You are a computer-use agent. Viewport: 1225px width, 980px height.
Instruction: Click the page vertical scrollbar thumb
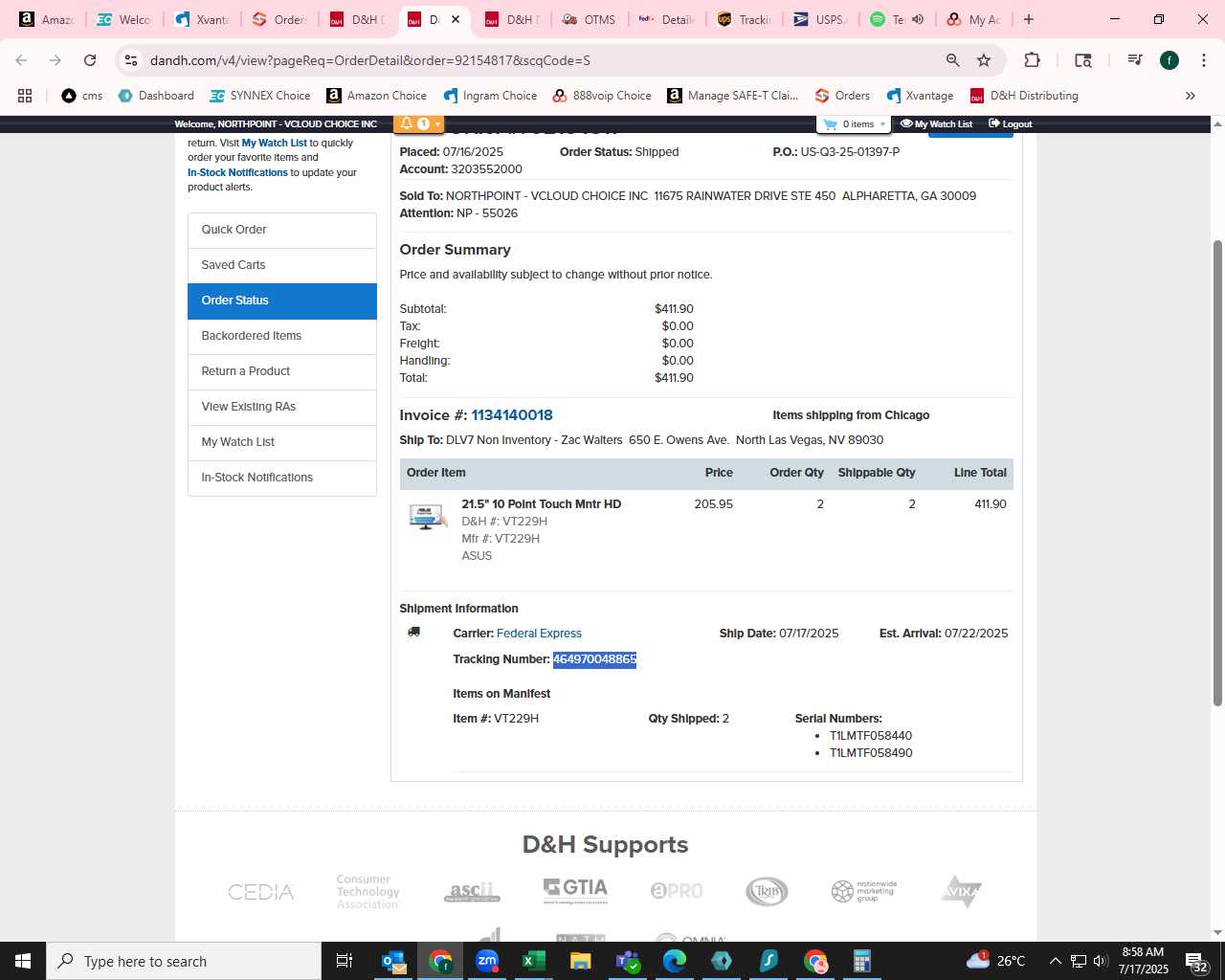[x=1217, y=473]
